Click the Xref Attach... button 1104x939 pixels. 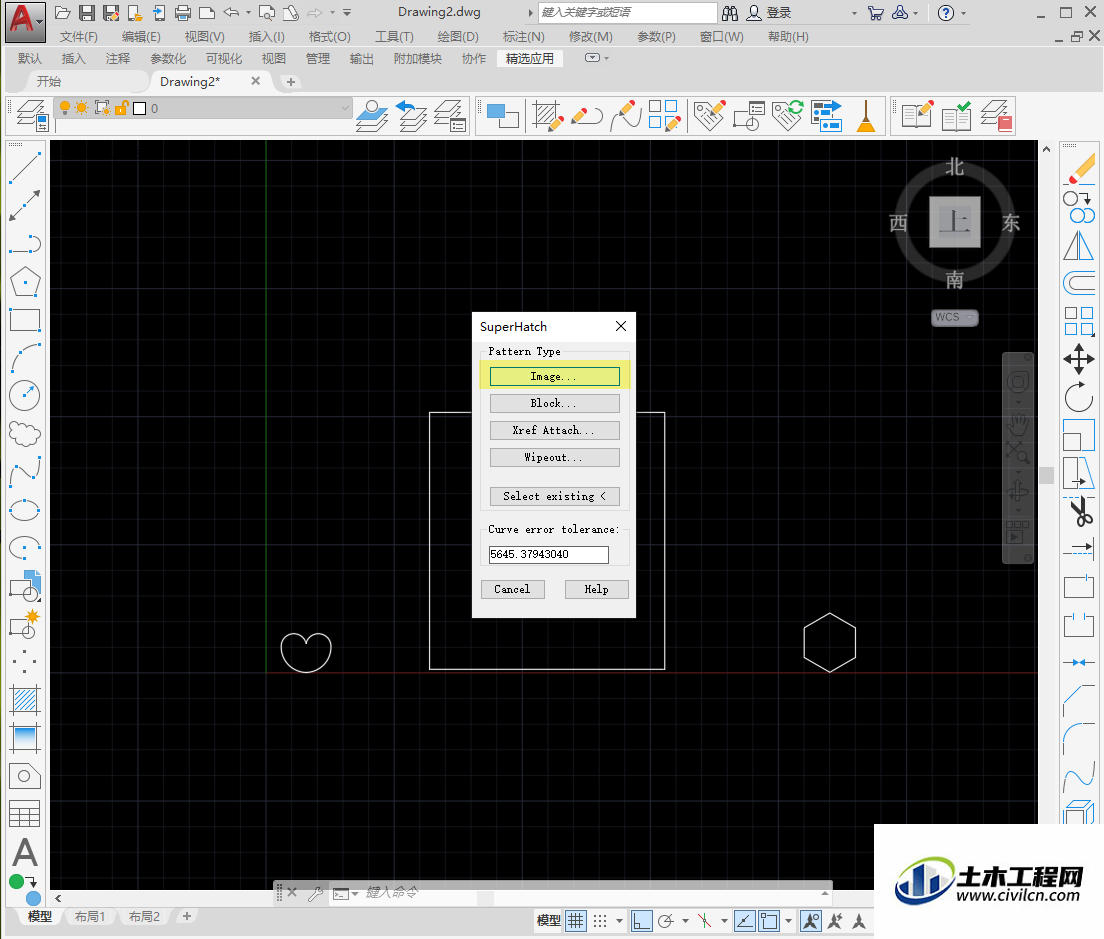point(555,430)
